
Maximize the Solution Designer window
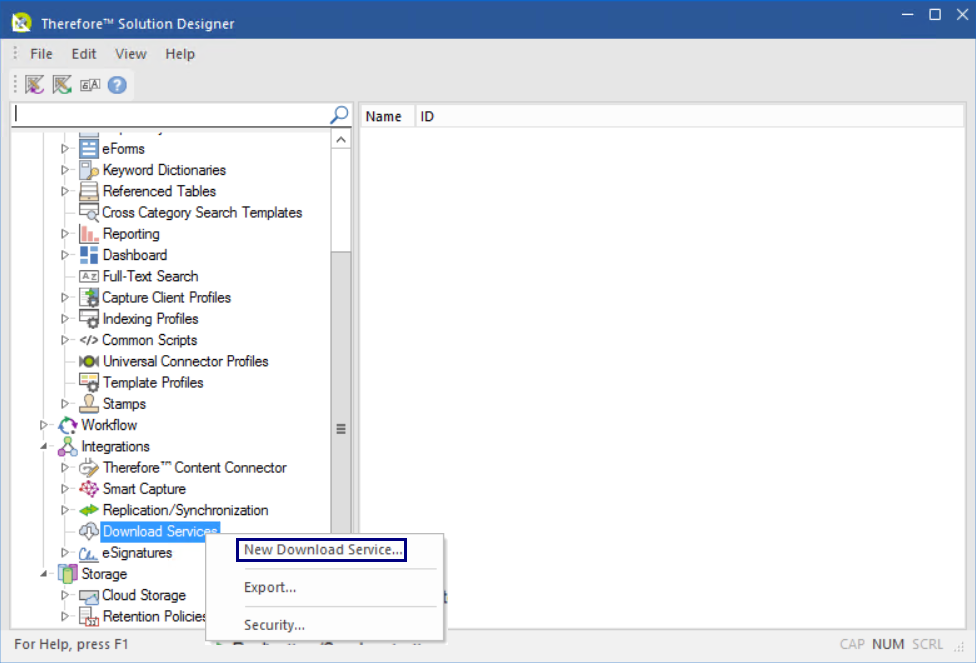click(935, 14)
